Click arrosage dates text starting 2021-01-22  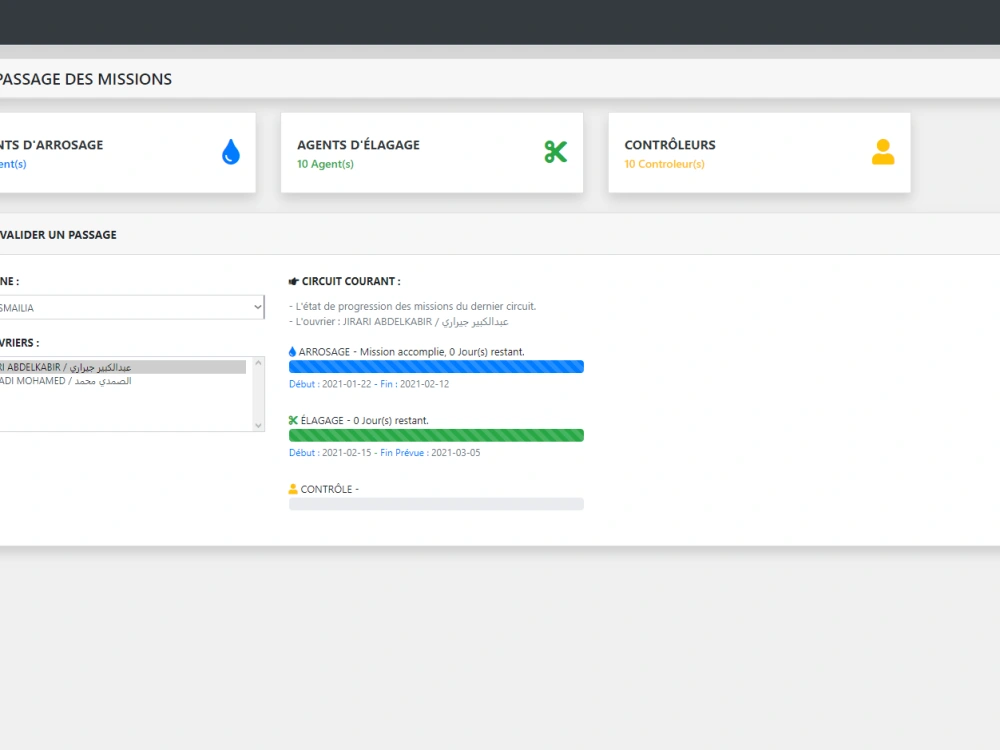coord(369,384)
